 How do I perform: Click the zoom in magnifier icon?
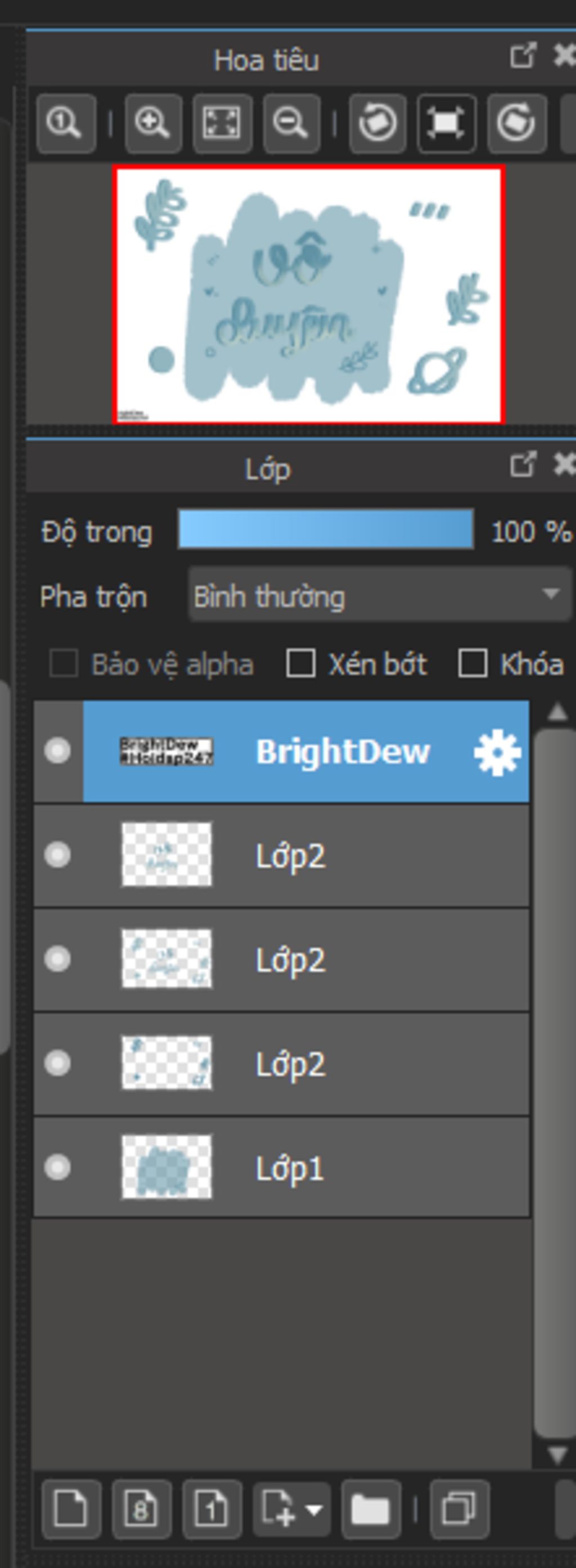click(x=153, y=124)
